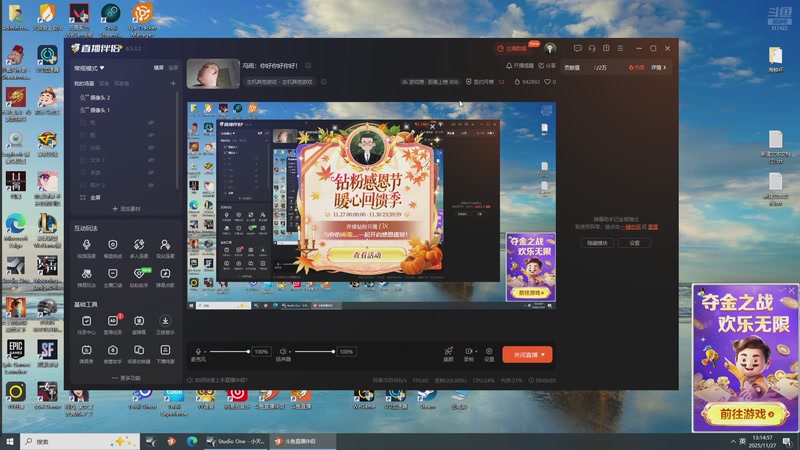Open the 读弹幕 tool icon
This screenshot has width=800, height=450.
[x=139, y=321]
